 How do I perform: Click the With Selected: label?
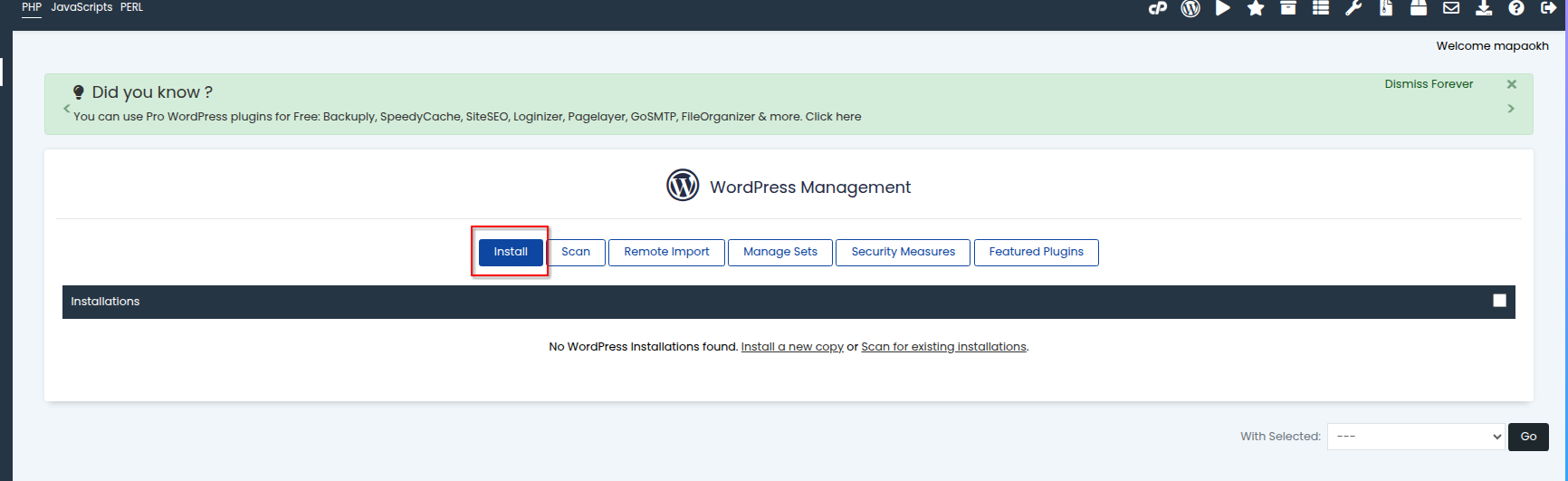click(x=1280, y=437)
